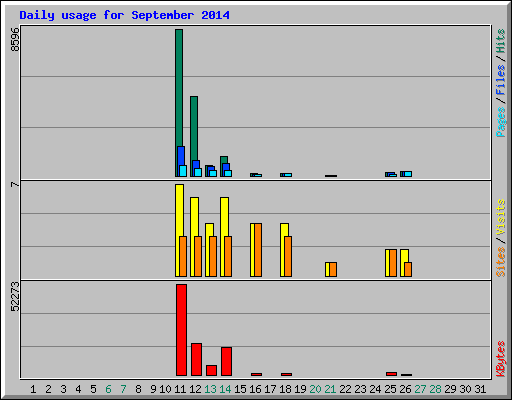Click day label 13 on the x-axis

[x=210, y=389]
